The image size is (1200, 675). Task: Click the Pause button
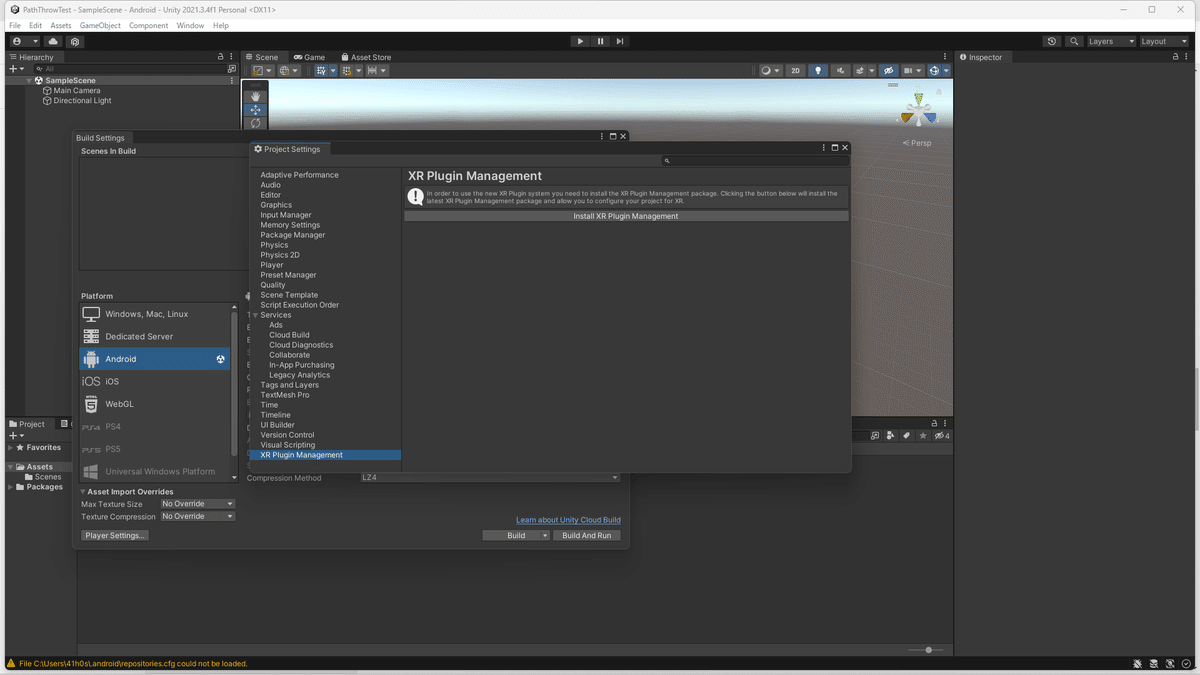click(x=600, y=41)
